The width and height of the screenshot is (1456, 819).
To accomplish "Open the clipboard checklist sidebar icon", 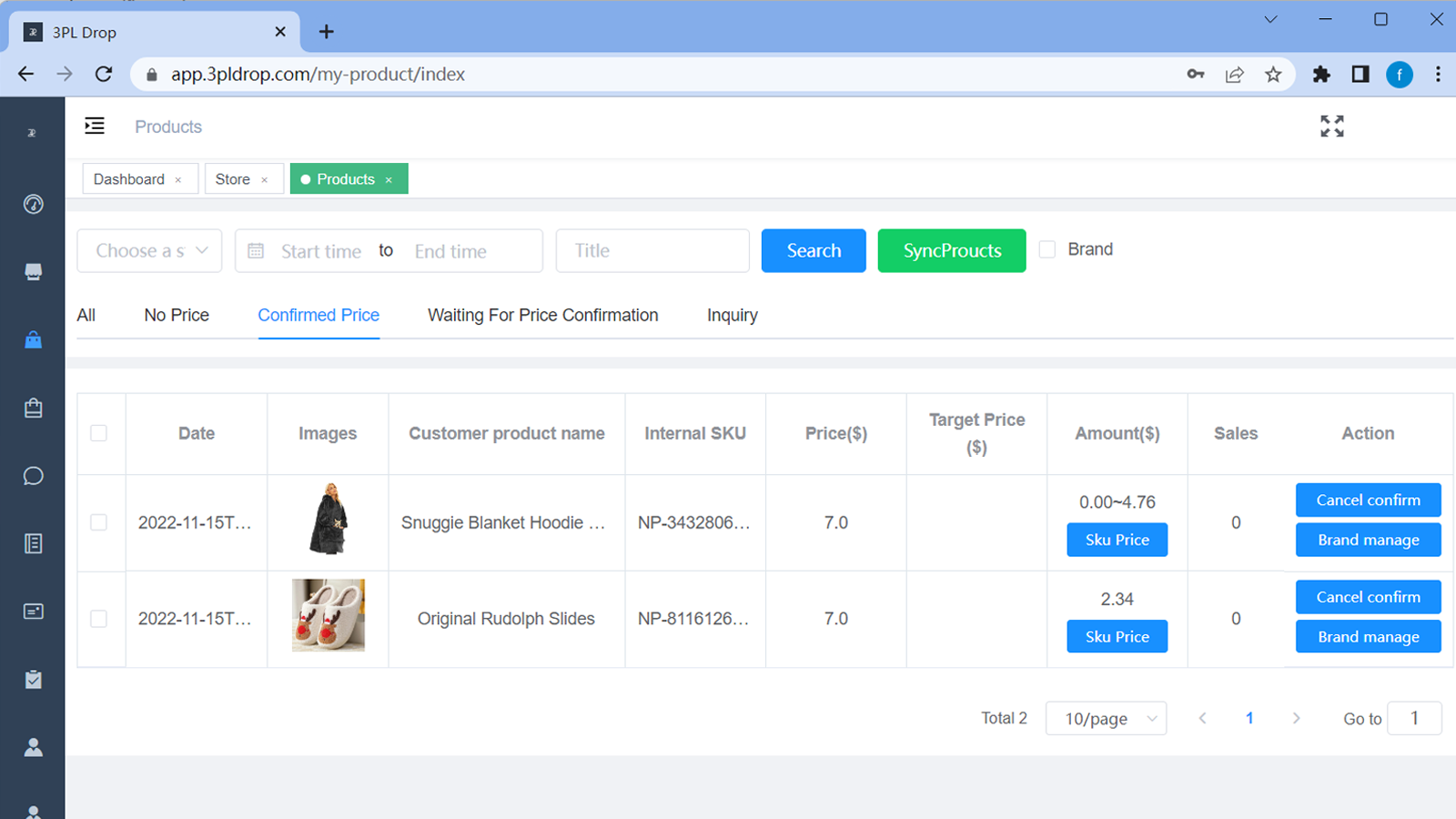I will [34, 680].
